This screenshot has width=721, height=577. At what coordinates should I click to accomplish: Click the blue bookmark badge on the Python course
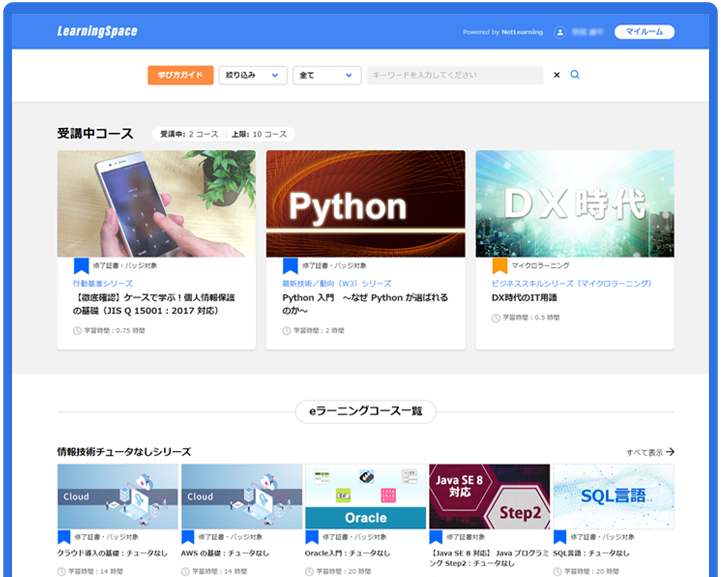pyautogui.click(x=290, y=266)
